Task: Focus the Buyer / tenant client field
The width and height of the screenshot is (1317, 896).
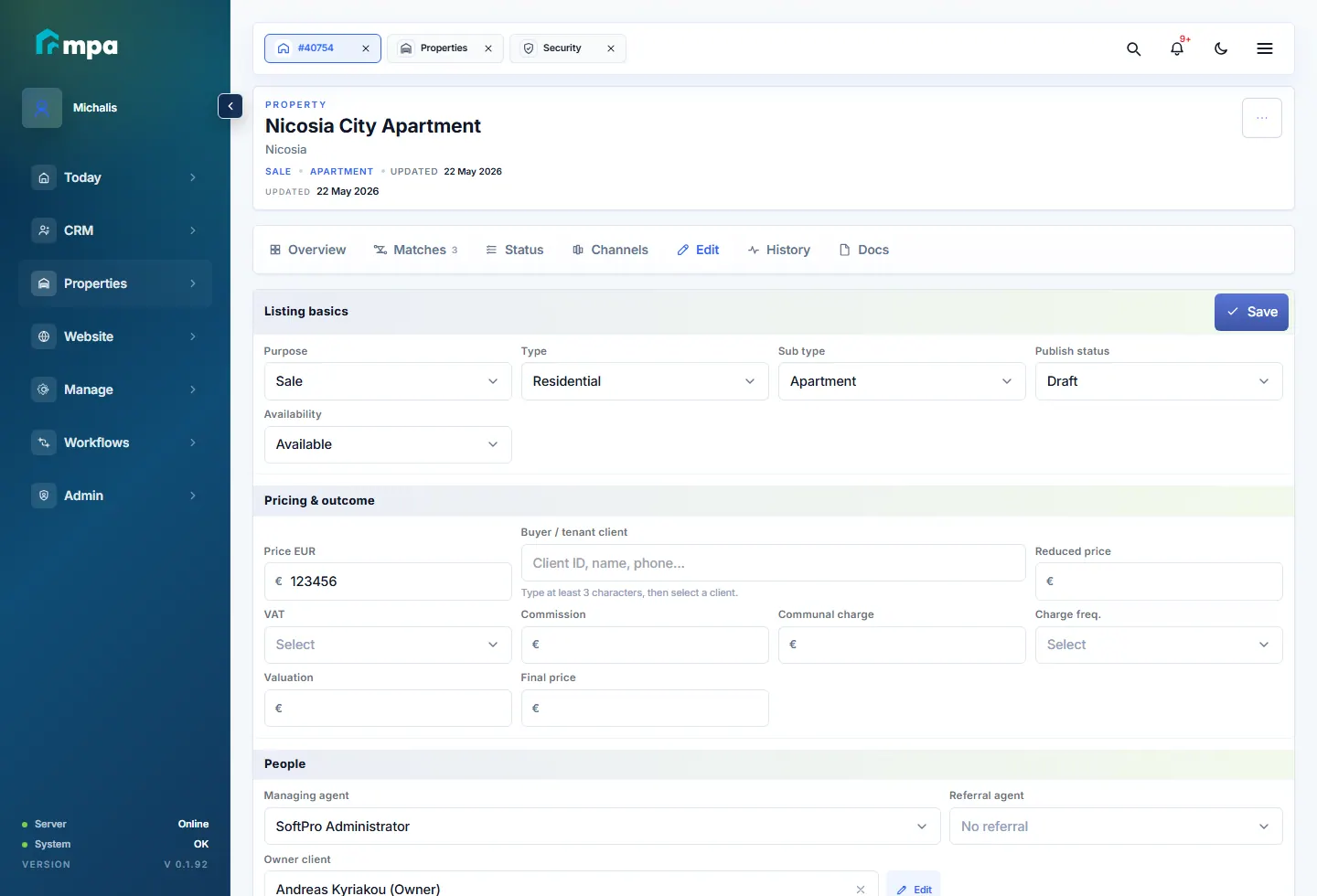Action: [x=774, y=563]
